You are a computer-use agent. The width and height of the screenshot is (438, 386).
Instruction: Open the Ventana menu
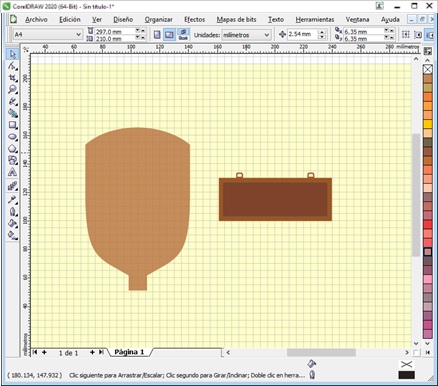coord(357,19)
